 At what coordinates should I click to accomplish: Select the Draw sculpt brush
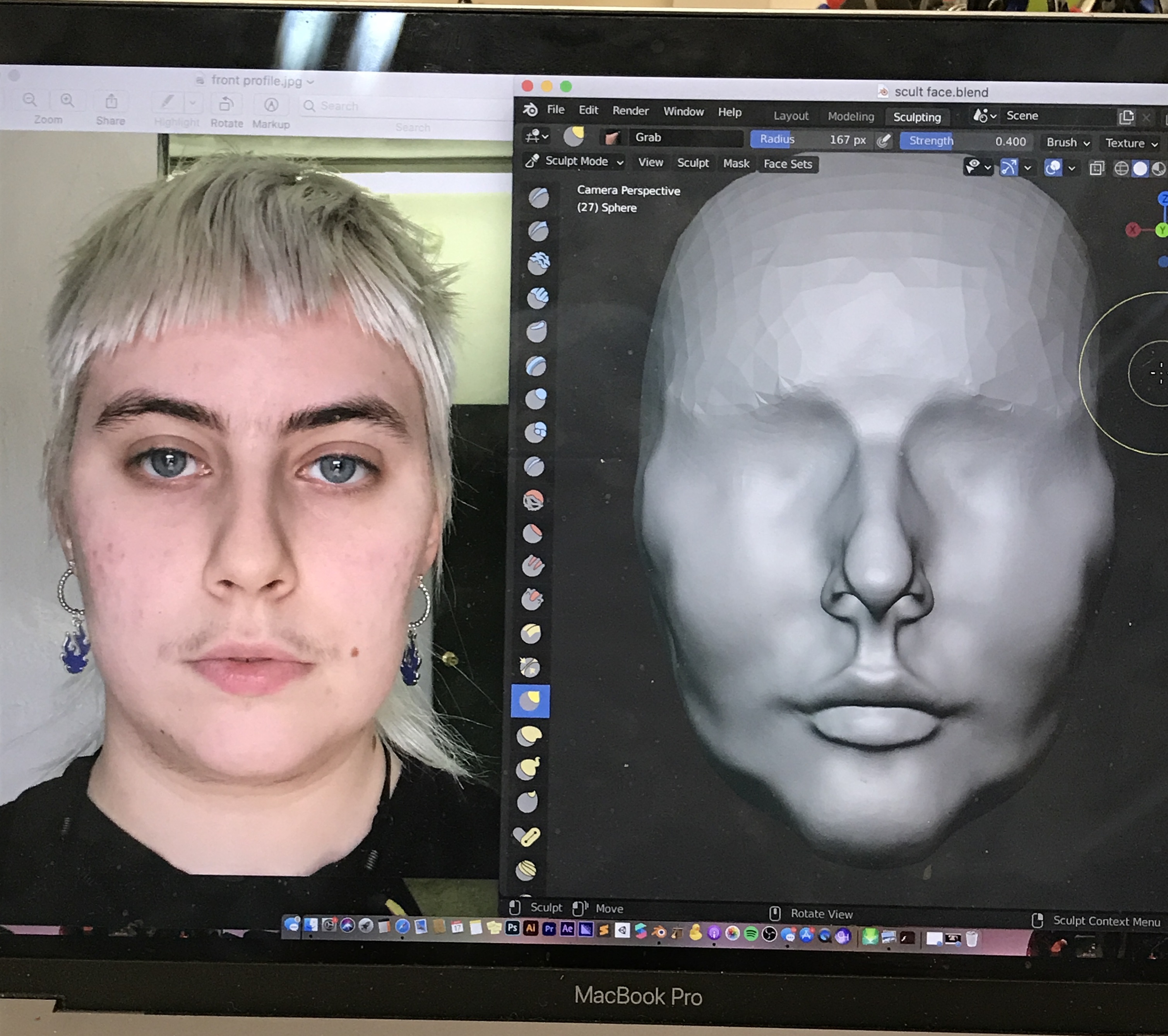click(538, 198)
